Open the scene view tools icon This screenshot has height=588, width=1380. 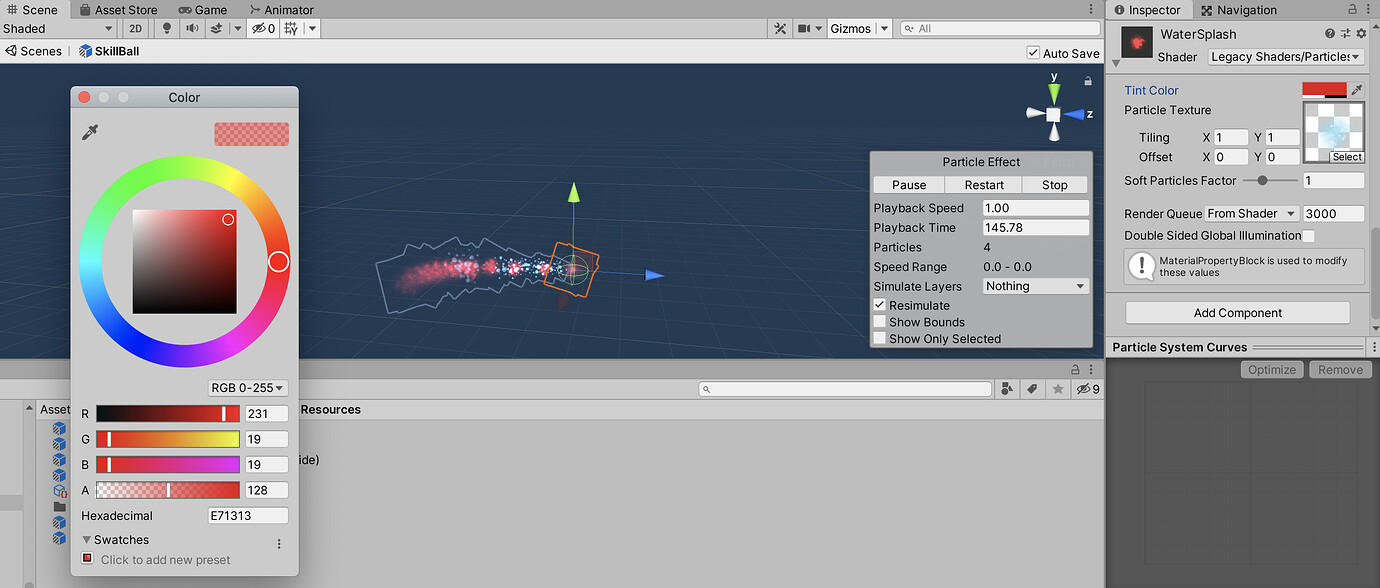[x=780, y=28]
